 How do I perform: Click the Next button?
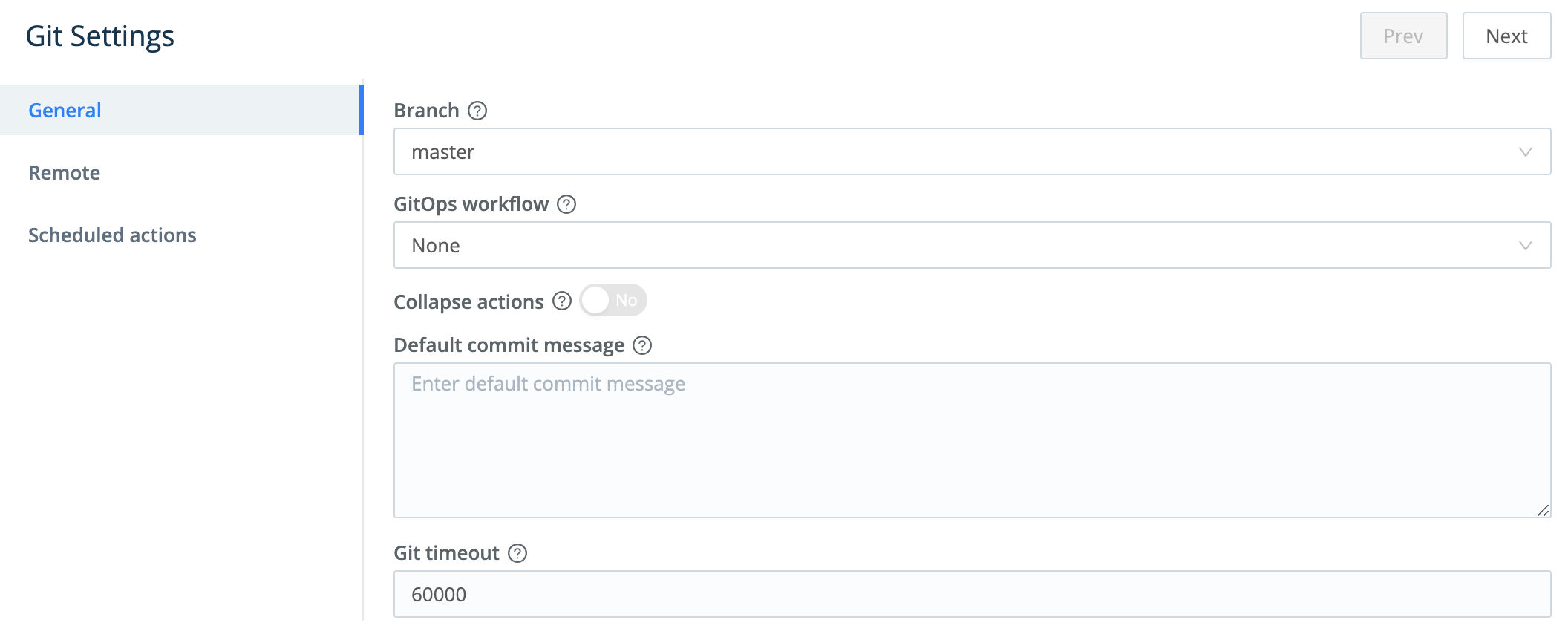click(x=1506, y=35)
